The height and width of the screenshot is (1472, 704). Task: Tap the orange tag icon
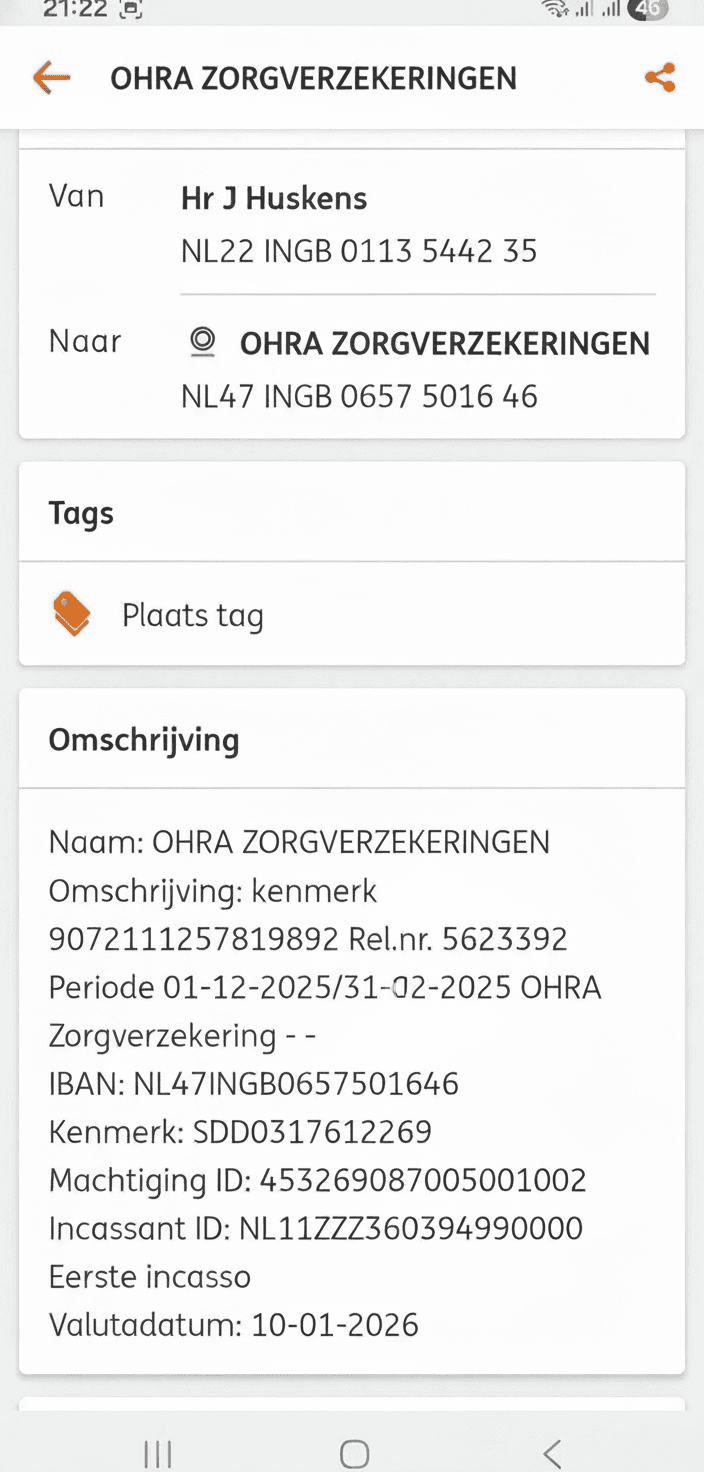(71, 614)
